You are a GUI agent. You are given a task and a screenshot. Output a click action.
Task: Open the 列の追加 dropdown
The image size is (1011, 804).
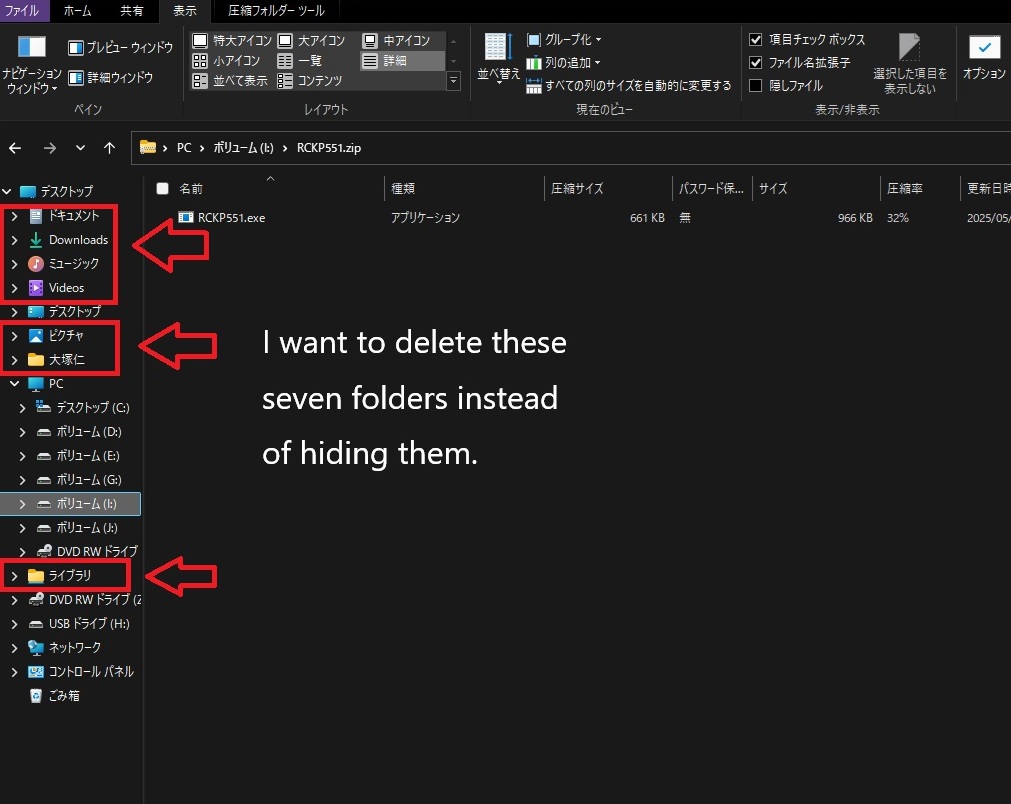[x=564, y=63]
